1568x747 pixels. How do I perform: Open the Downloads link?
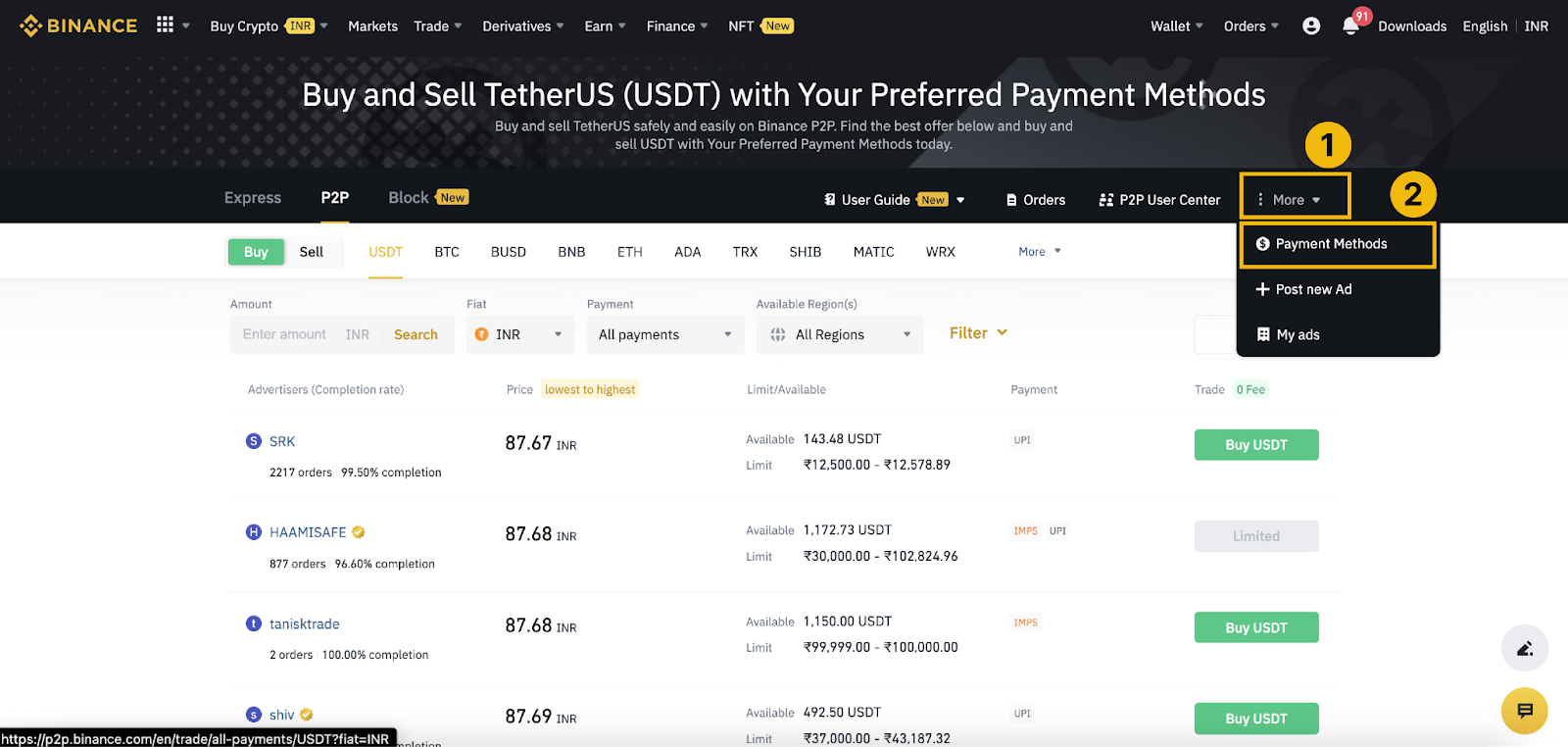point(1412,26)
